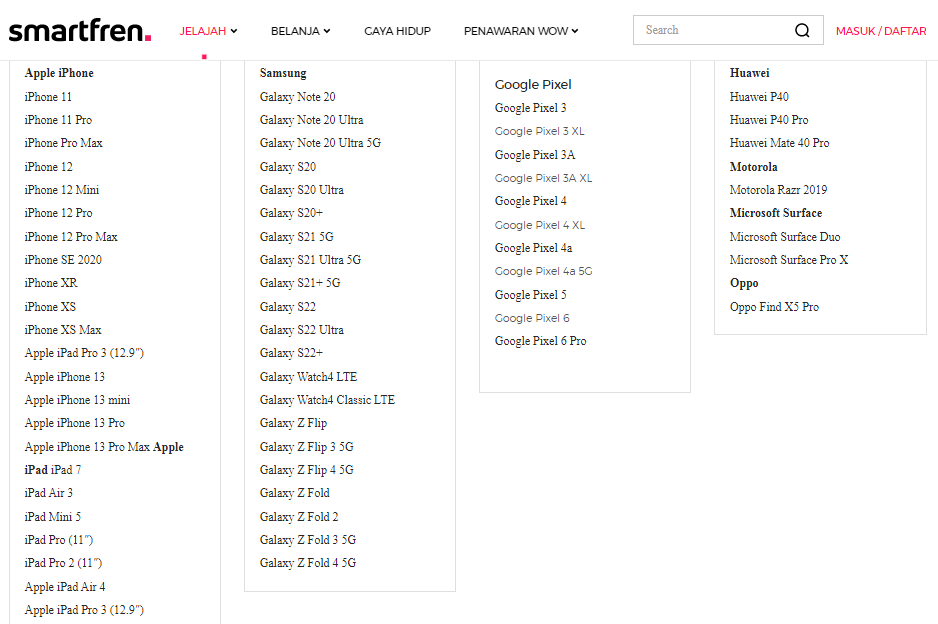The width and height of the screenshot is (938, 624).
Task: Select iPhone 12 Pro Max entry
Action: pos(71,237)
